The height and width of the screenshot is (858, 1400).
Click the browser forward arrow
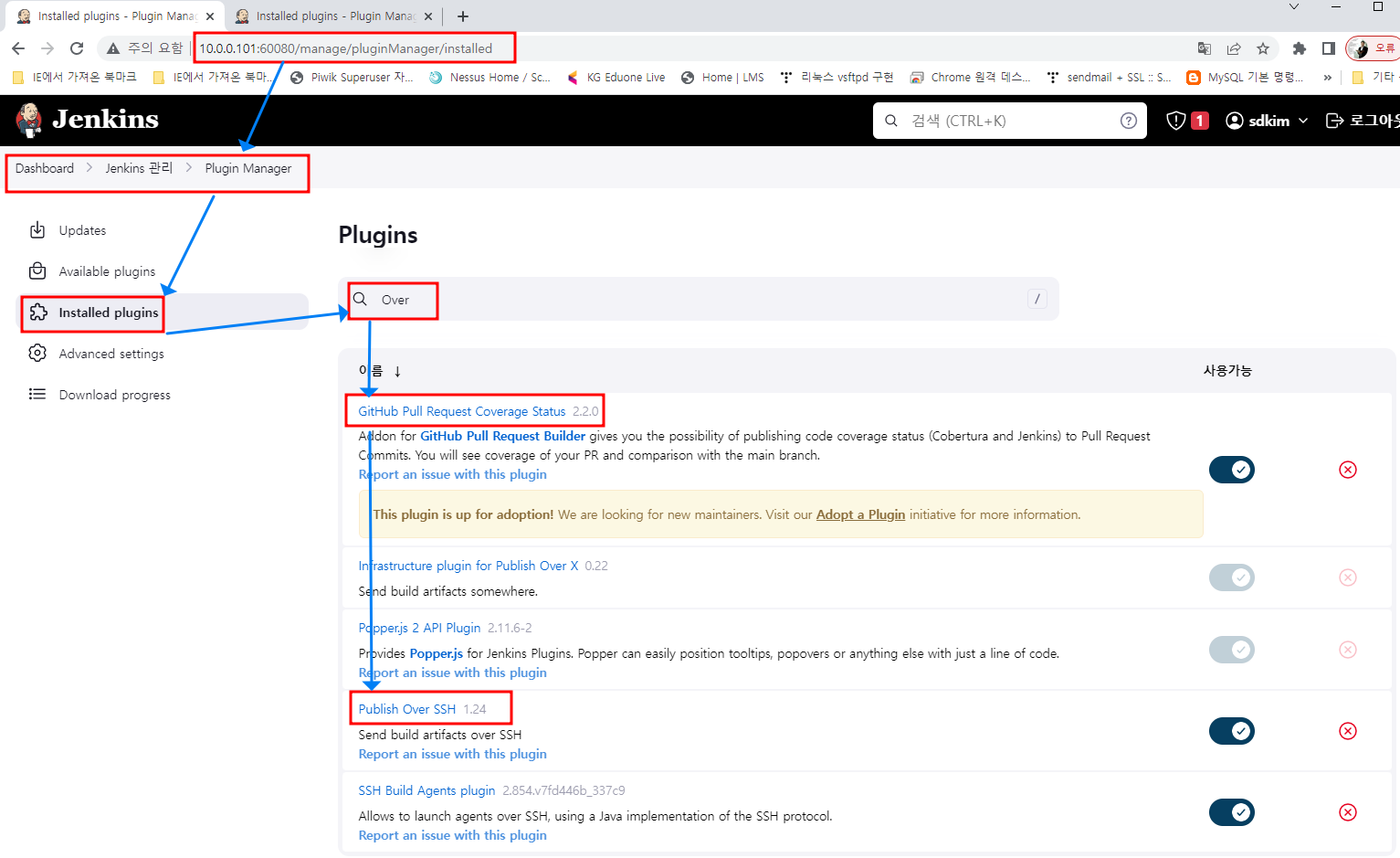coord(47,48)
